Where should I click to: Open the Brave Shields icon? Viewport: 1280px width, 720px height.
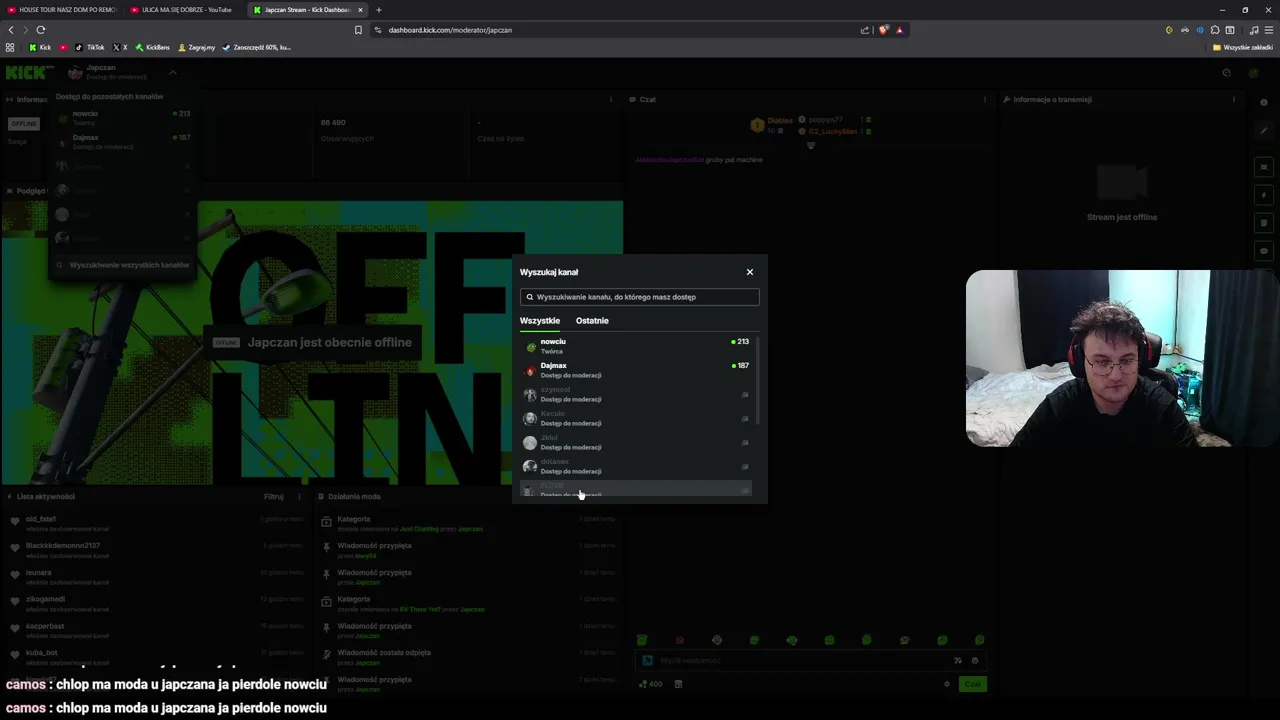click(883, 30)
